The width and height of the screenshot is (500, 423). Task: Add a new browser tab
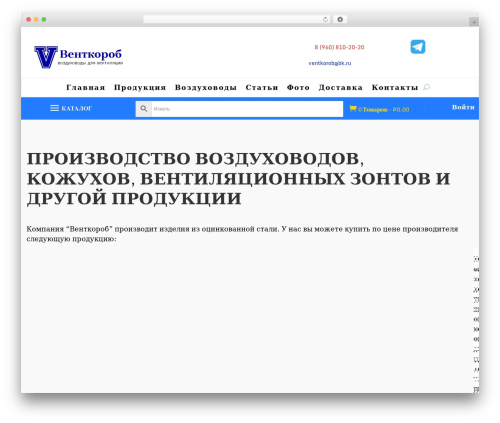(474, 22)
